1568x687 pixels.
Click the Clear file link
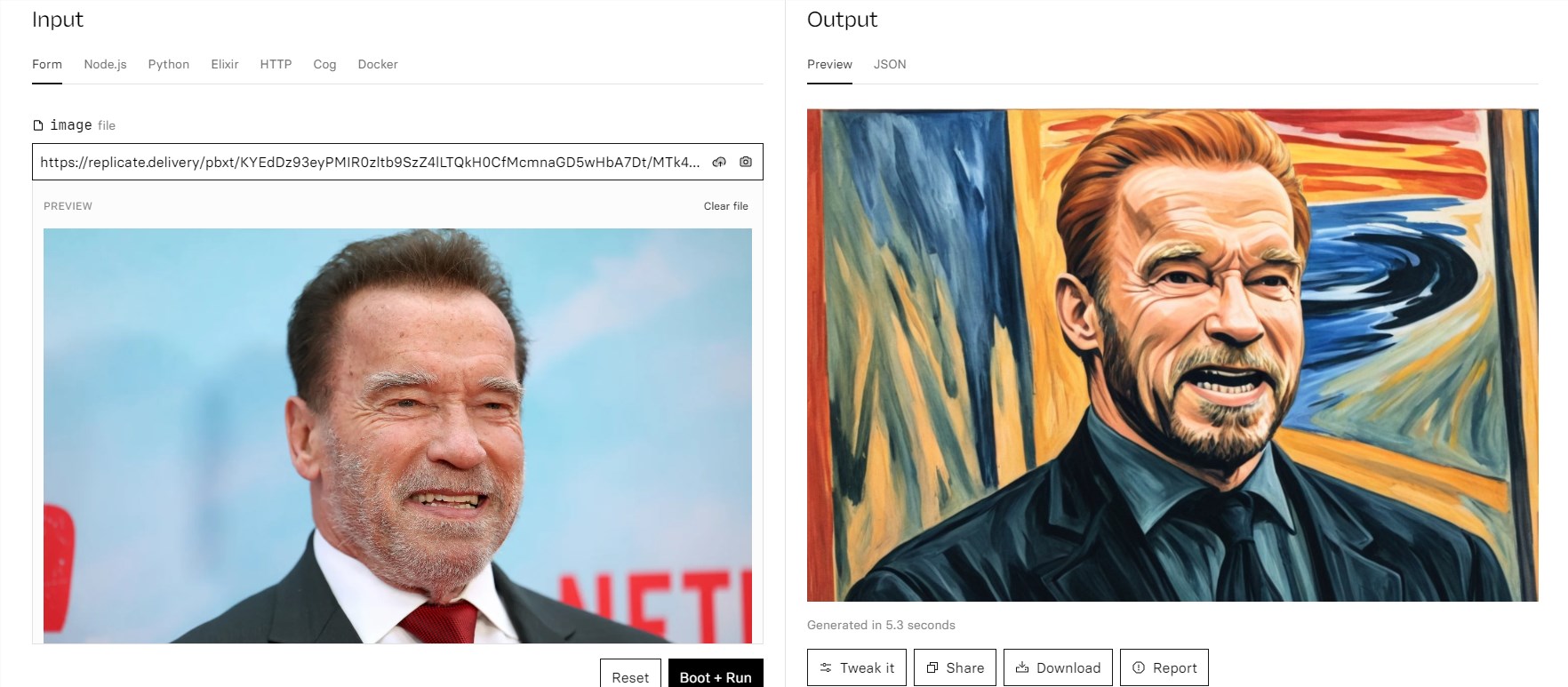725,206
